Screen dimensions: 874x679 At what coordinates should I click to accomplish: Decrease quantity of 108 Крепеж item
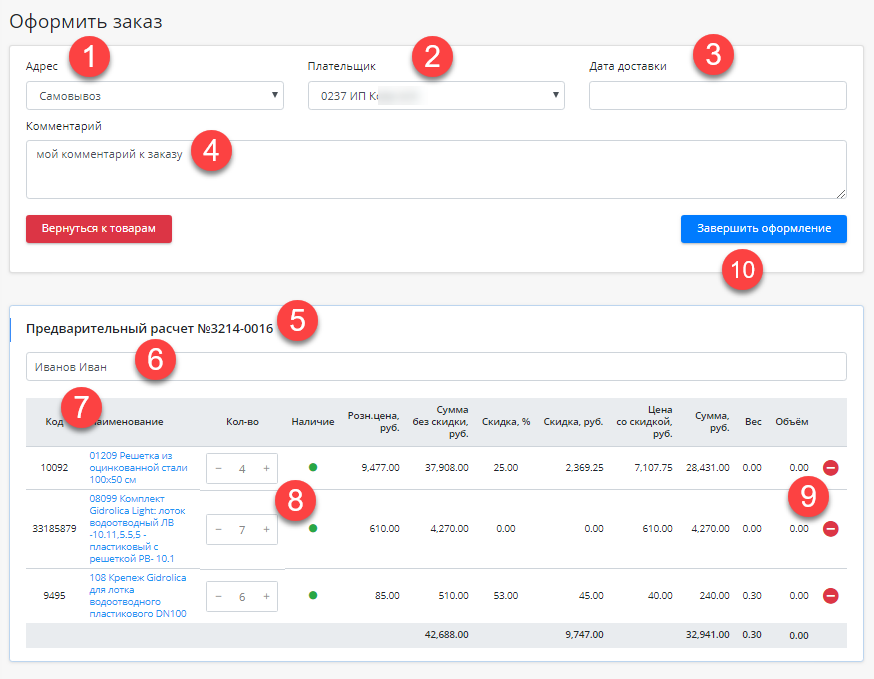(x=219, y=597)
